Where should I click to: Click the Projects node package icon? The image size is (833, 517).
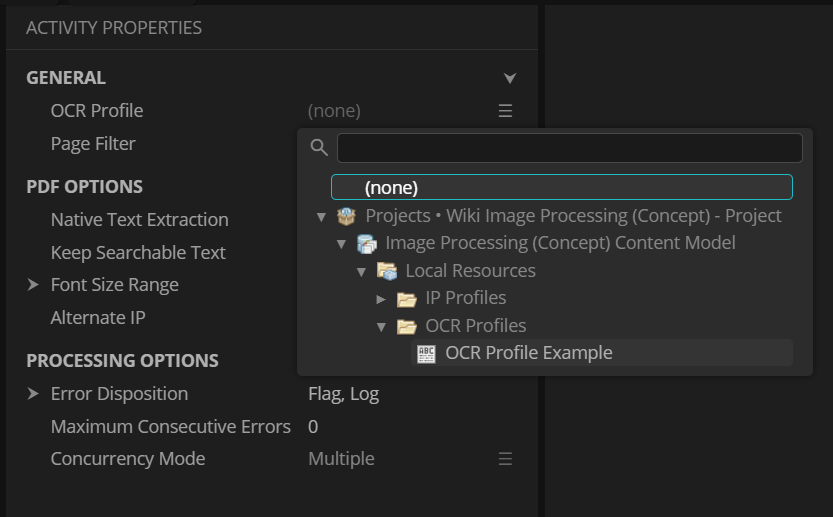click(346, 216)
